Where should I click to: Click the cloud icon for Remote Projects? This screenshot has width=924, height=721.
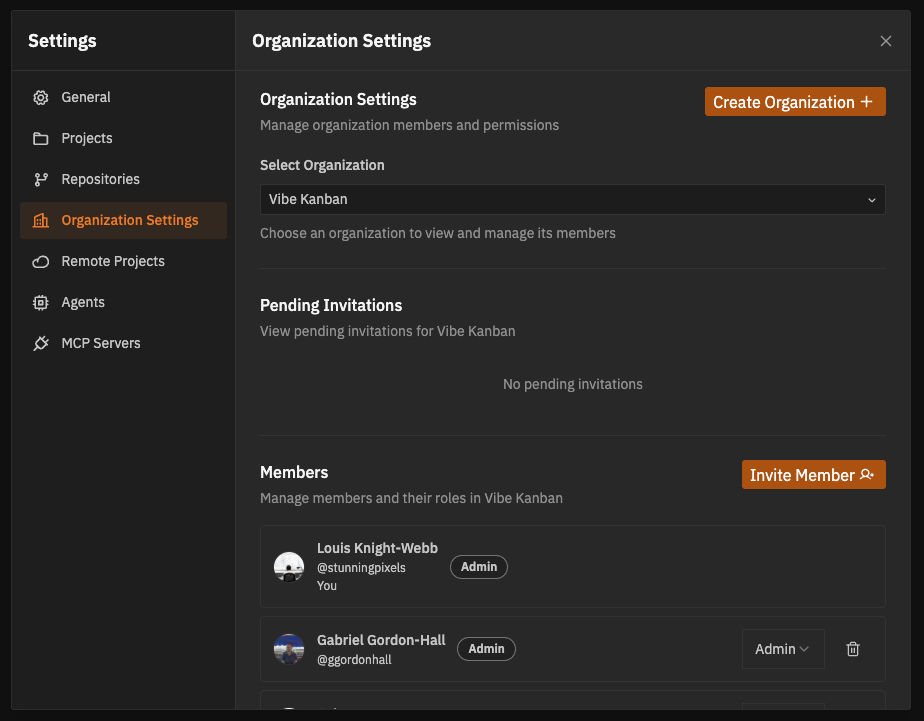tap(41, 262)
